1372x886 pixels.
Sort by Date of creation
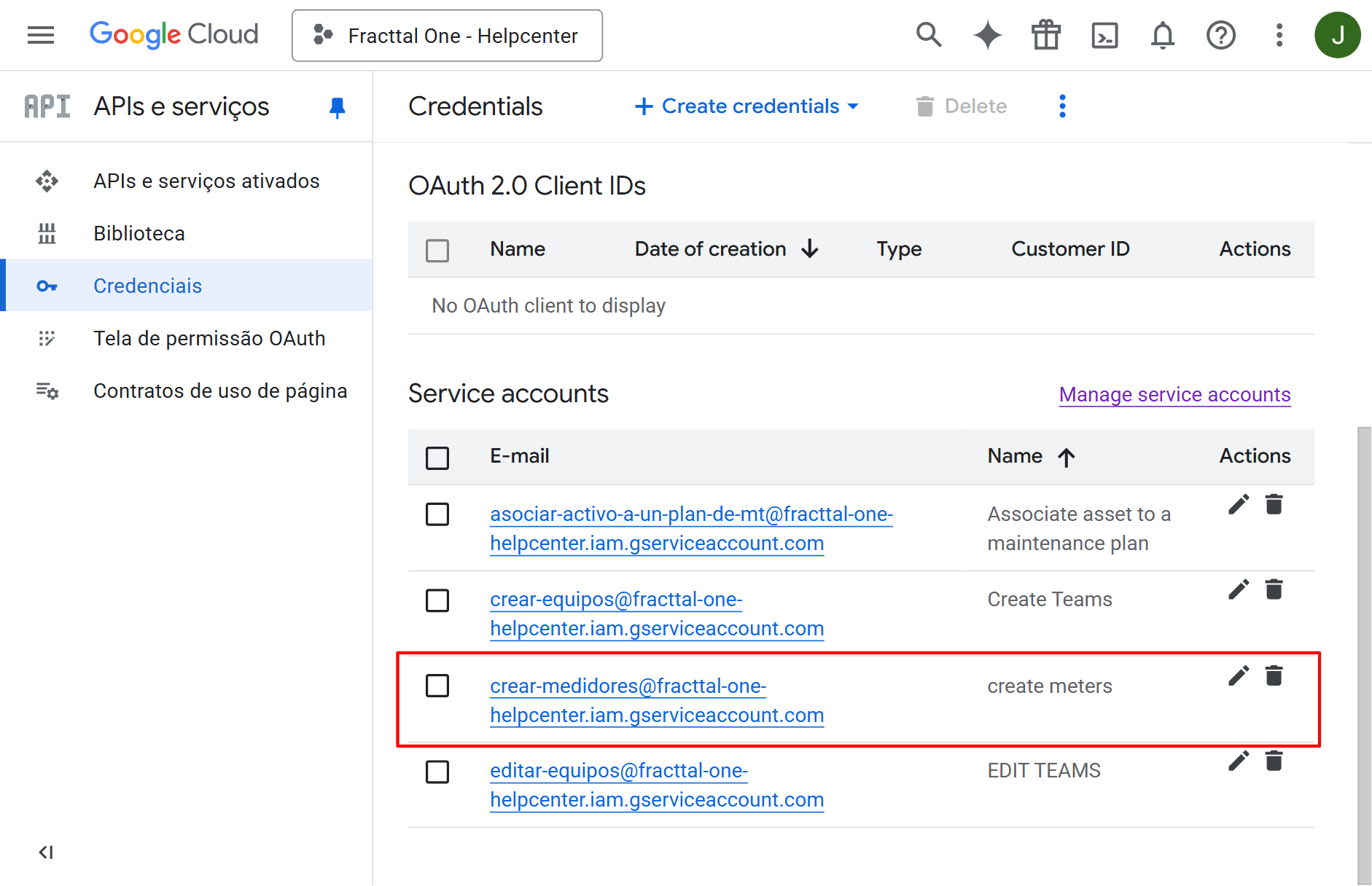coord(711,249)
